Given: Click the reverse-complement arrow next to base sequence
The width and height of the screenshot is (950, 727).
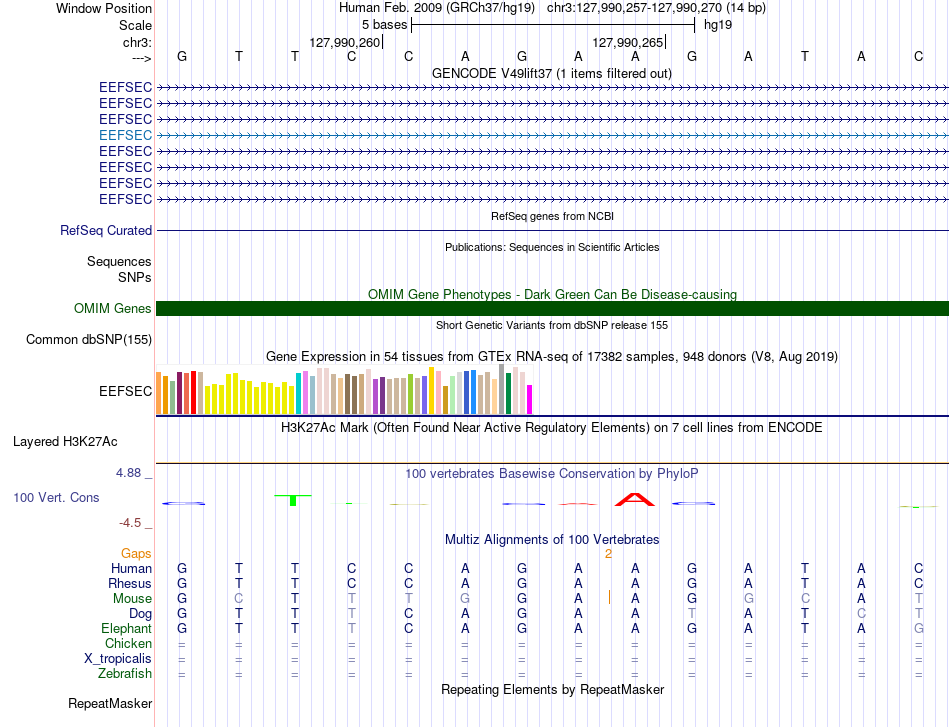Looking at the screenshot, I should tap(142, 58).
